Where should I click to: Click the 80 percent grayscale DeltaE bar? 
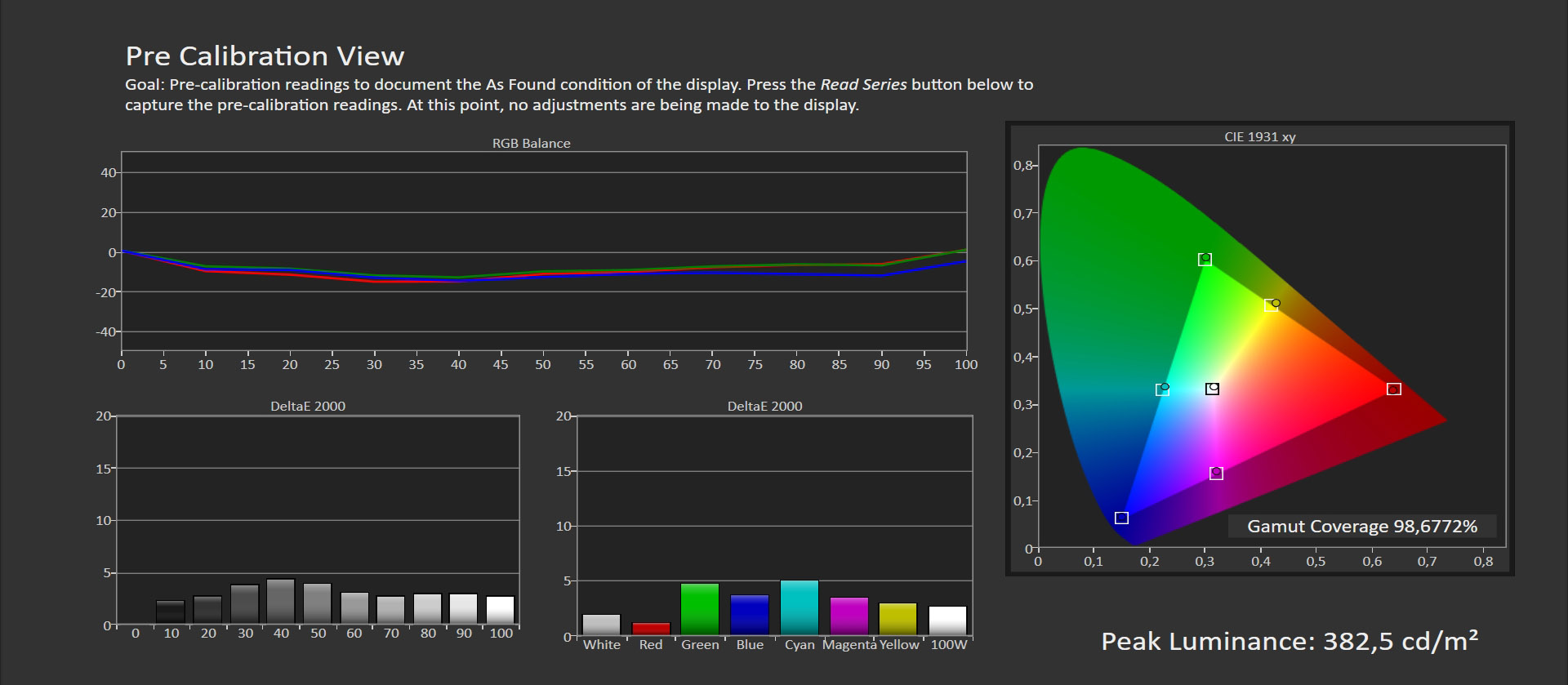pos(427,609)
